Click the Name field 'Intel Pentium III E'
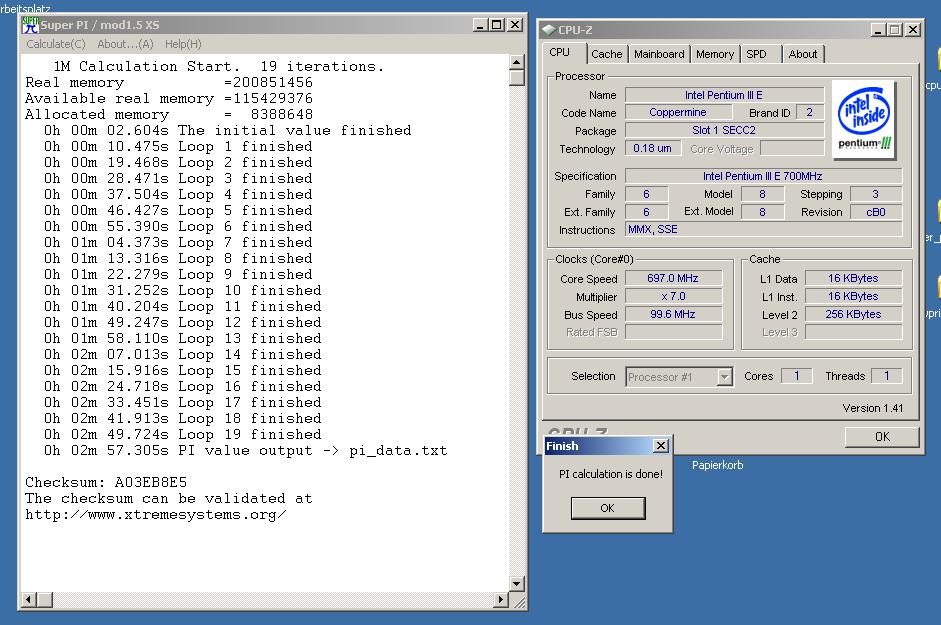The height and width of the screenshot is (625, 941). (x=724, y=95)
